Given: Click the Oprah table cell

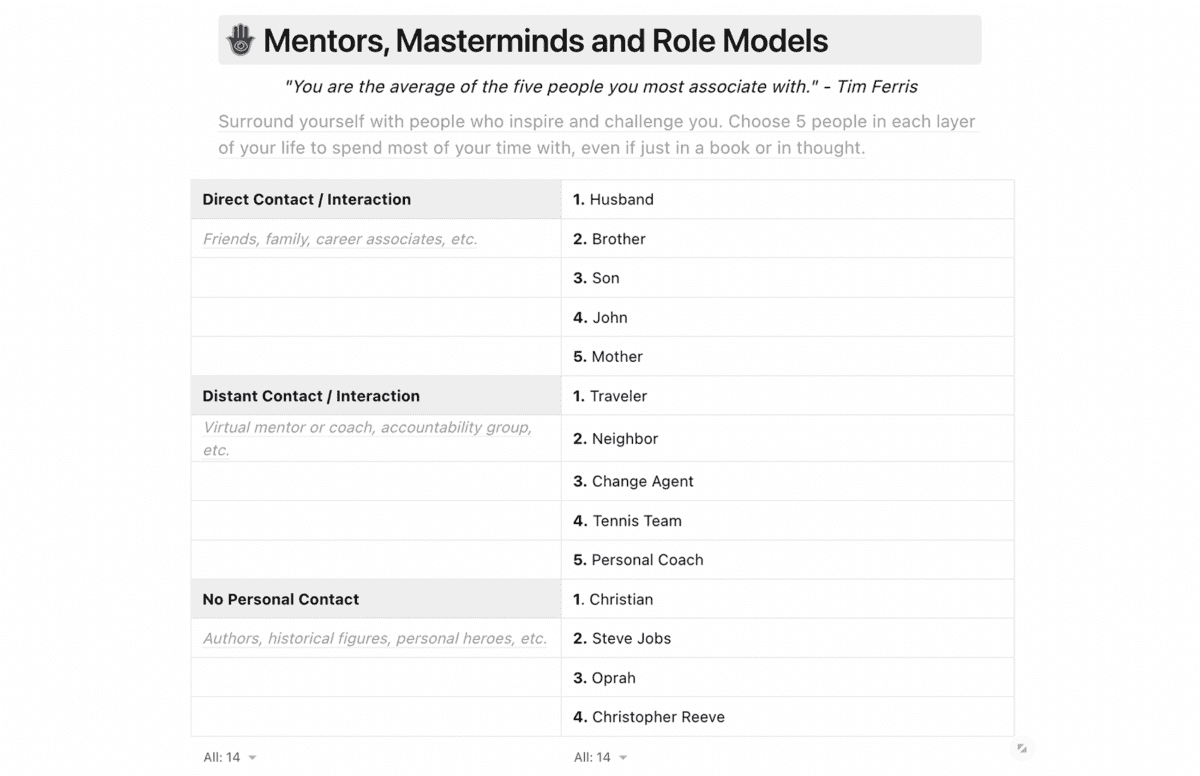Looking at the screenshot, I should 787,678.
